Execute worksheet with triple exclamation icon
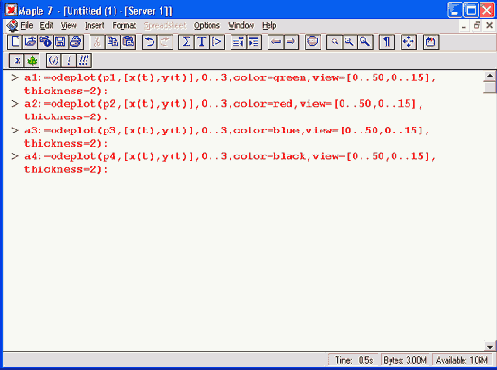497x370 pixels. 83,61
